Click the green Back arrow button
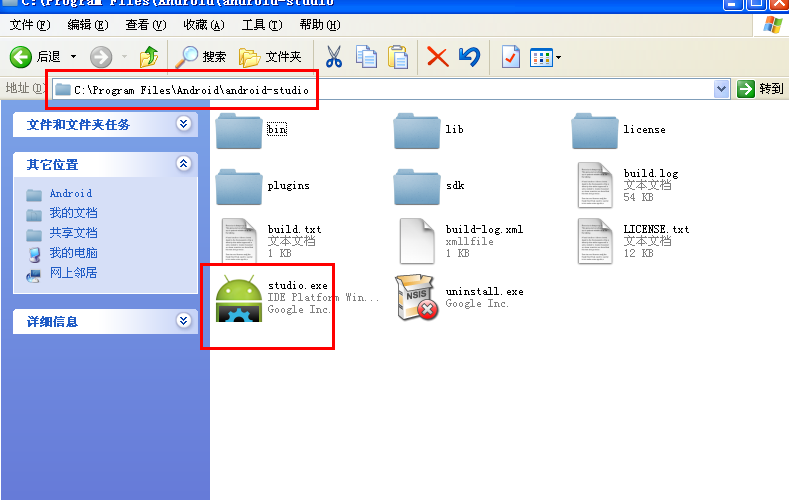This screenshot has width=789, height=500. pyautogui.click(x=21, y=57)
